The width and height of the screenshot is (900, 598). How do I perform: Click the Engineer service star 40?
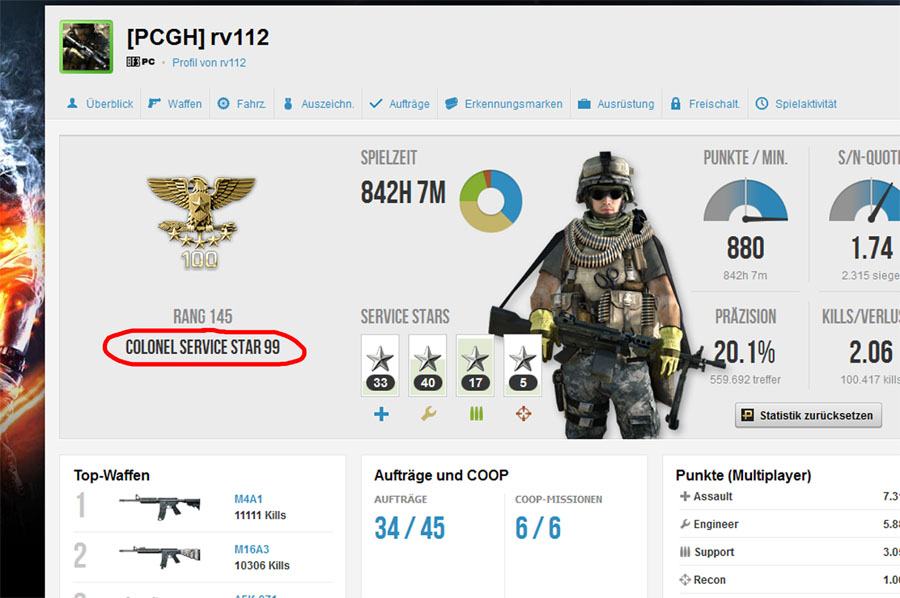click(x=428, y=366)
